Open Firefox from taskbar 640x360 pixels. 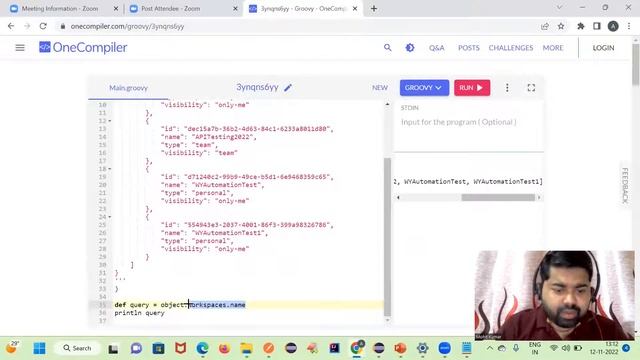[x=224, y=348]
